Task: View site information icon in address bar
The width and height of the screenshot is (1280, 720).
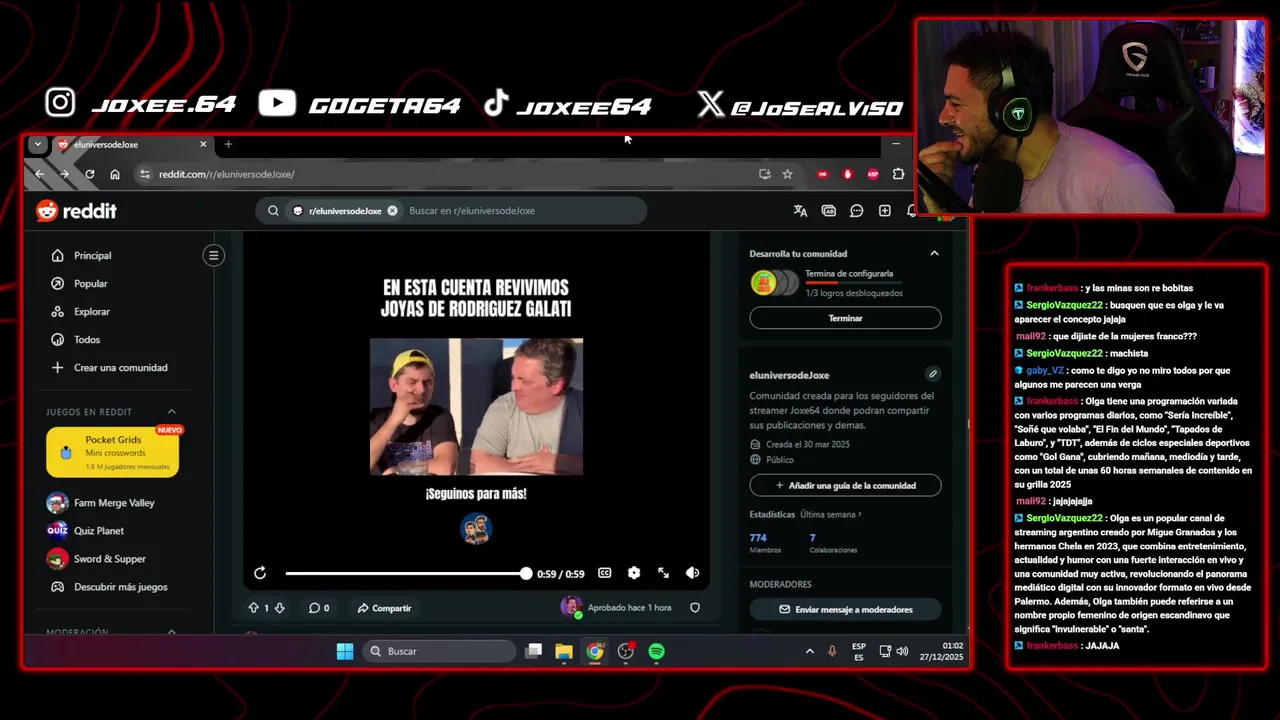Action: tap(145, 174)
